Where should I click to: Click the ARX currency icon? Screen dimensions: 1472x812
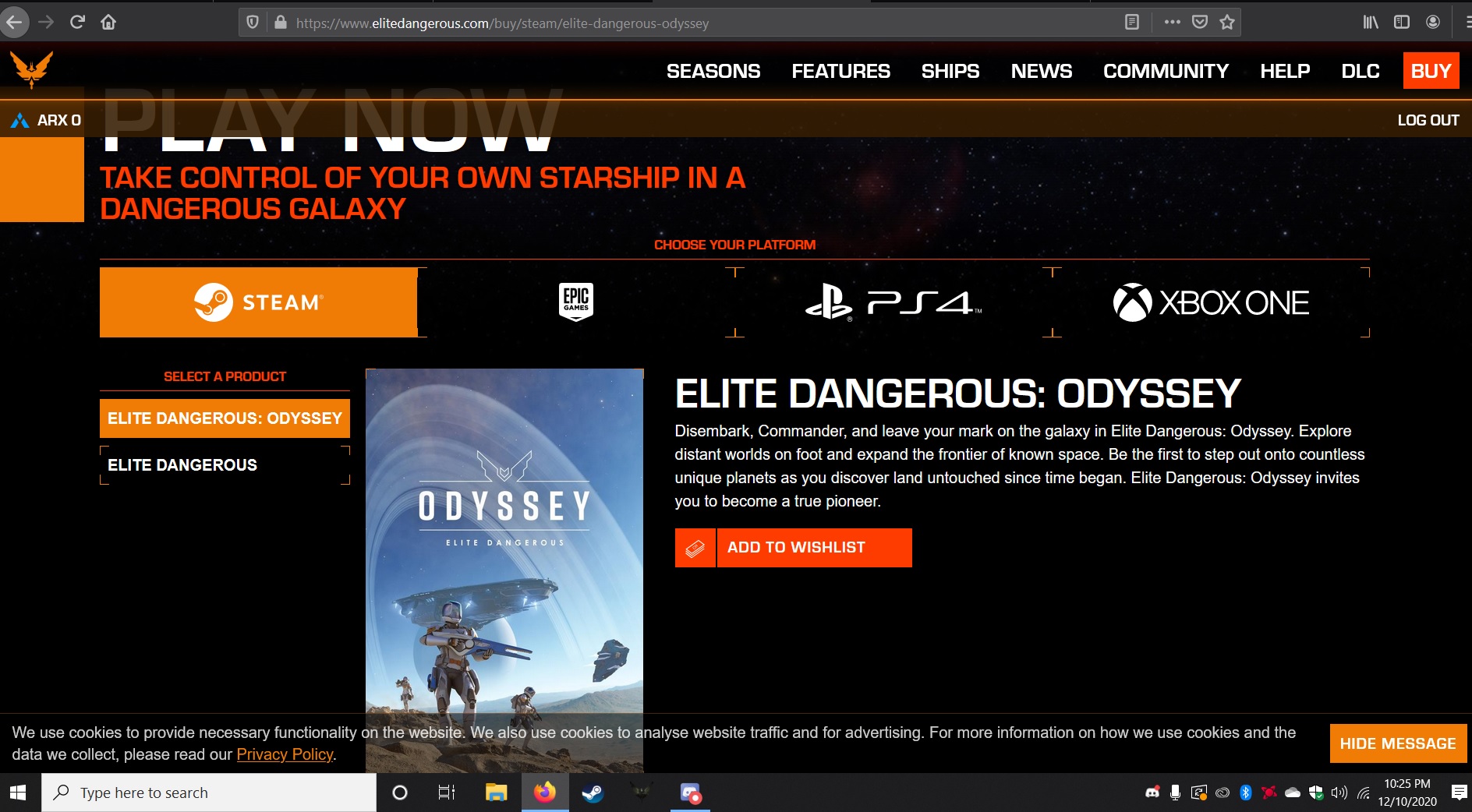(x=19, y=121)
